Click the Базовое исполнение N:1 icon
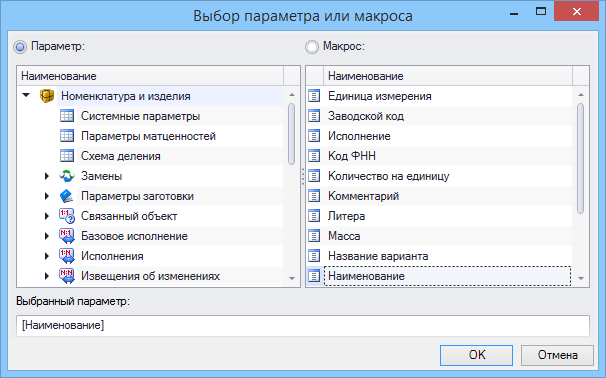 point(67,236)
